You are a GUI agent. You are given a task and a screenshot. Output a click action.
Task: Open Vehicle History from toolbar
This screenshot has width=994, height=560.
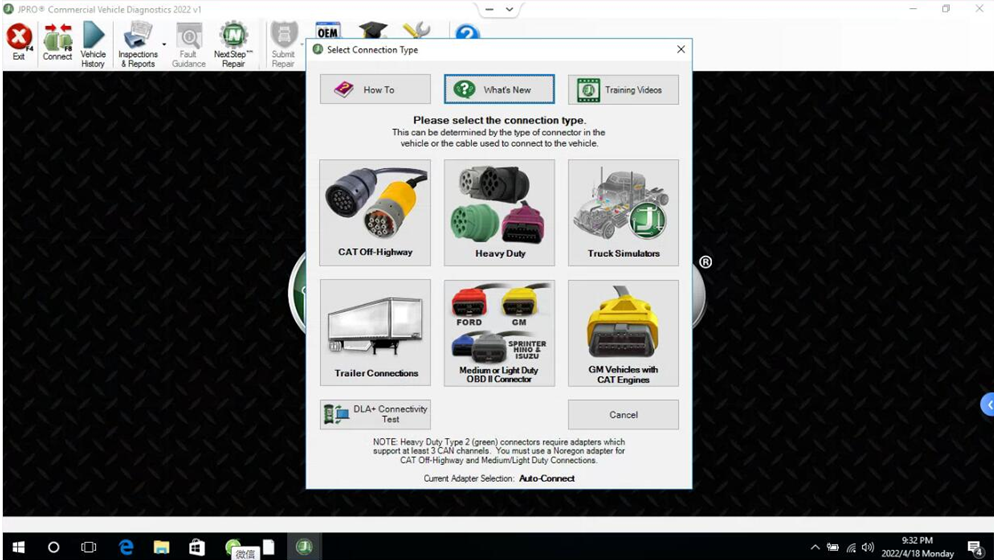tap(93, 44)
